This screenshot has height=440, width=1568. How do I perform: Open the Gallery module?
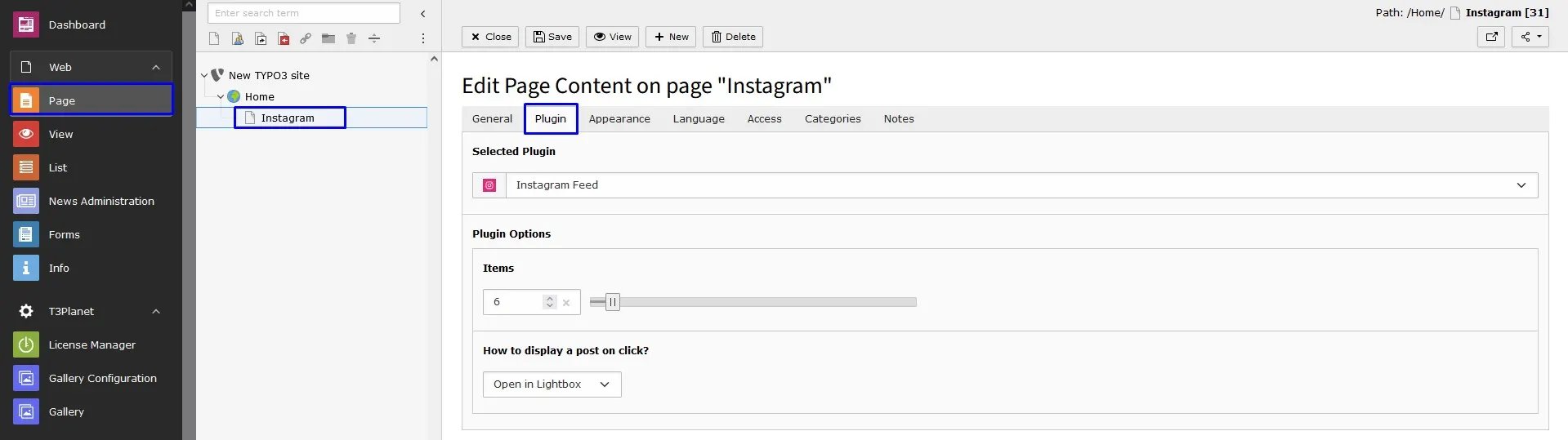(x=92, y=411)
